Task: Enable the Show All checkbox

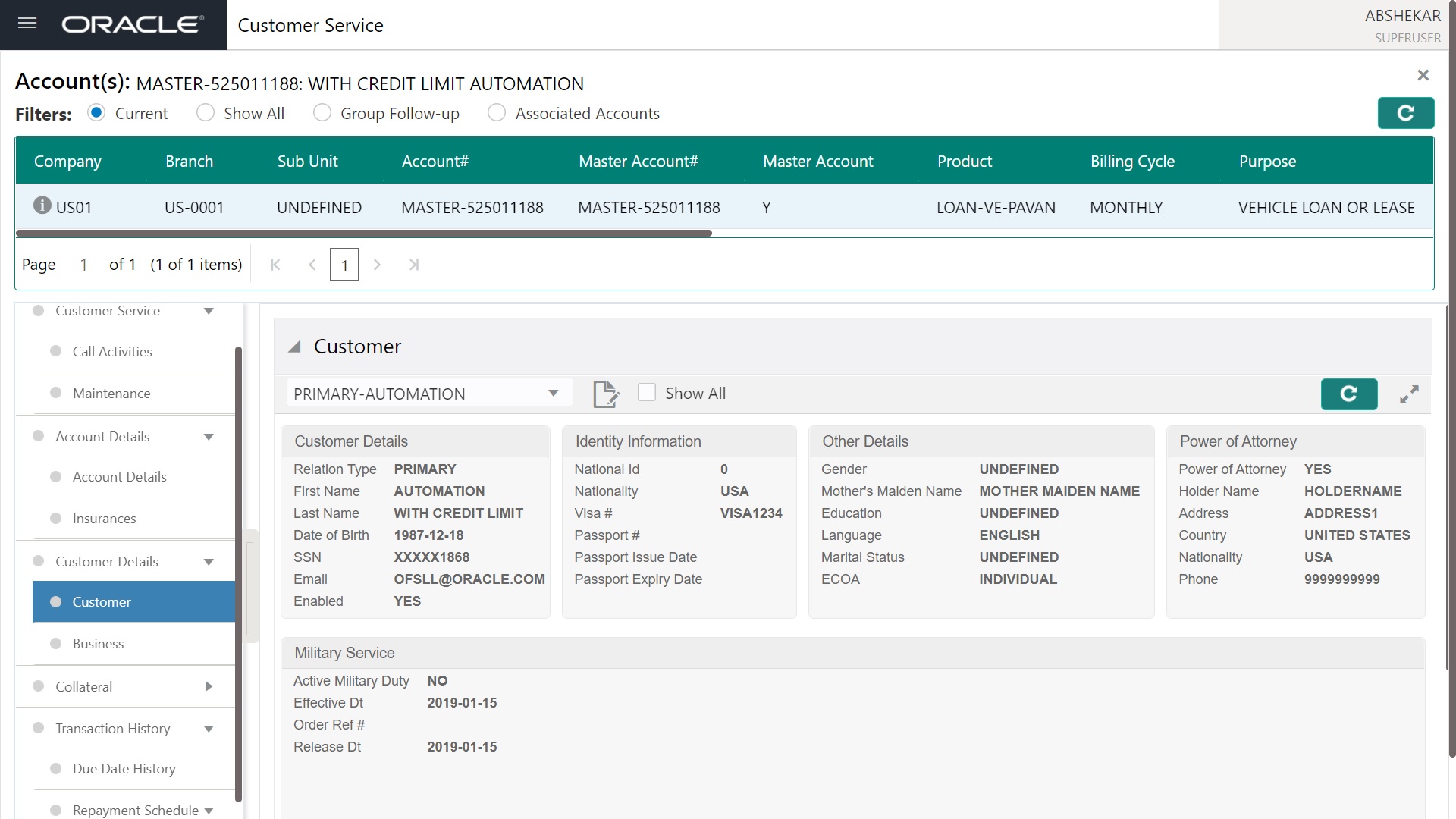Action: pyautogui.click(x=647, y=393)
